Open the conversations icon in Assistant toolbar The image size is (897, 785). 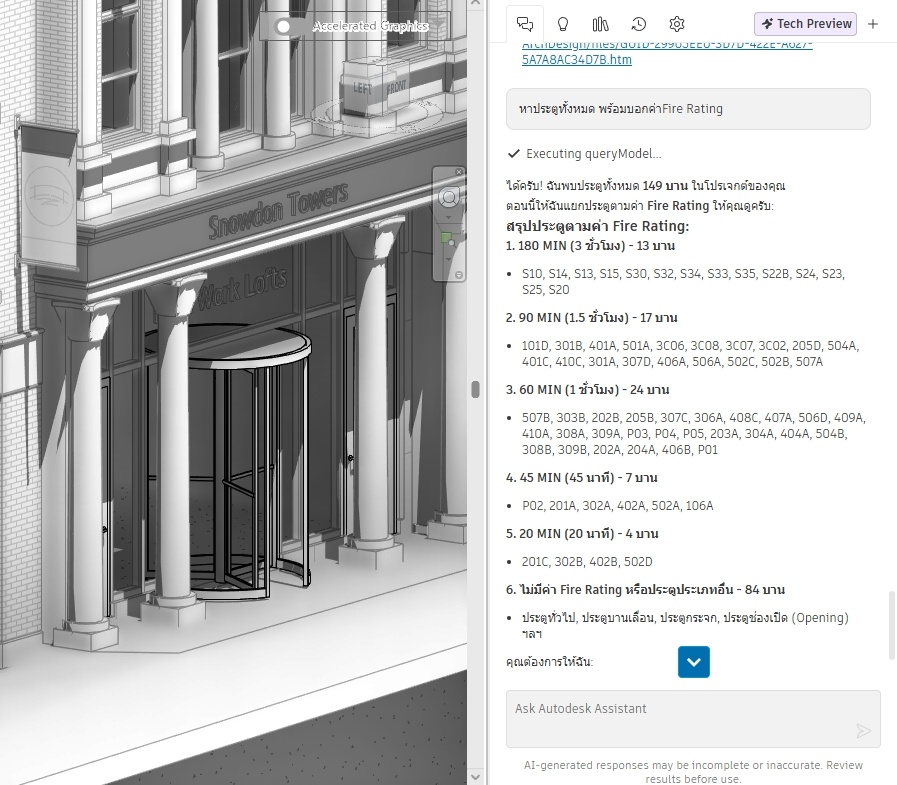click(527, 23)
